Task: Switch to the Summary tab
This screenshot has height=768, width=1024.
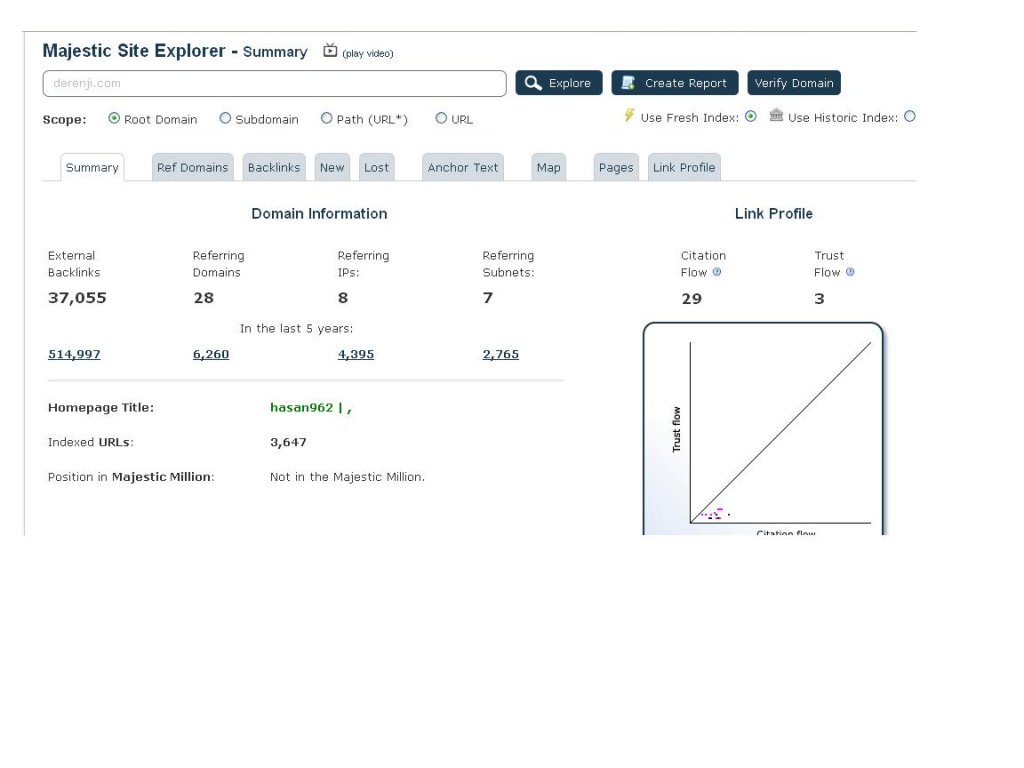Action: 92,168
